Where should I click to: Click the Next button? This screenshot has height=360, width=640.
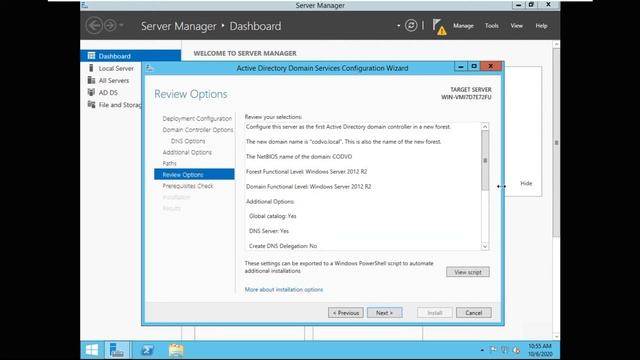pyautogui.click(x=384, y=313)
